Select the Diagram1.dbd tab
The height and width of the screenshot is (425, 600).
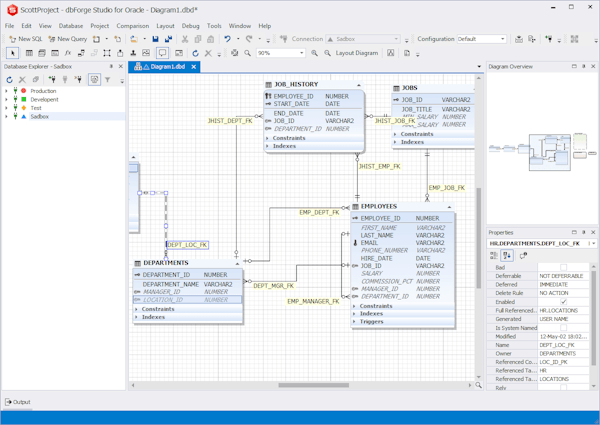coord(165,67)
